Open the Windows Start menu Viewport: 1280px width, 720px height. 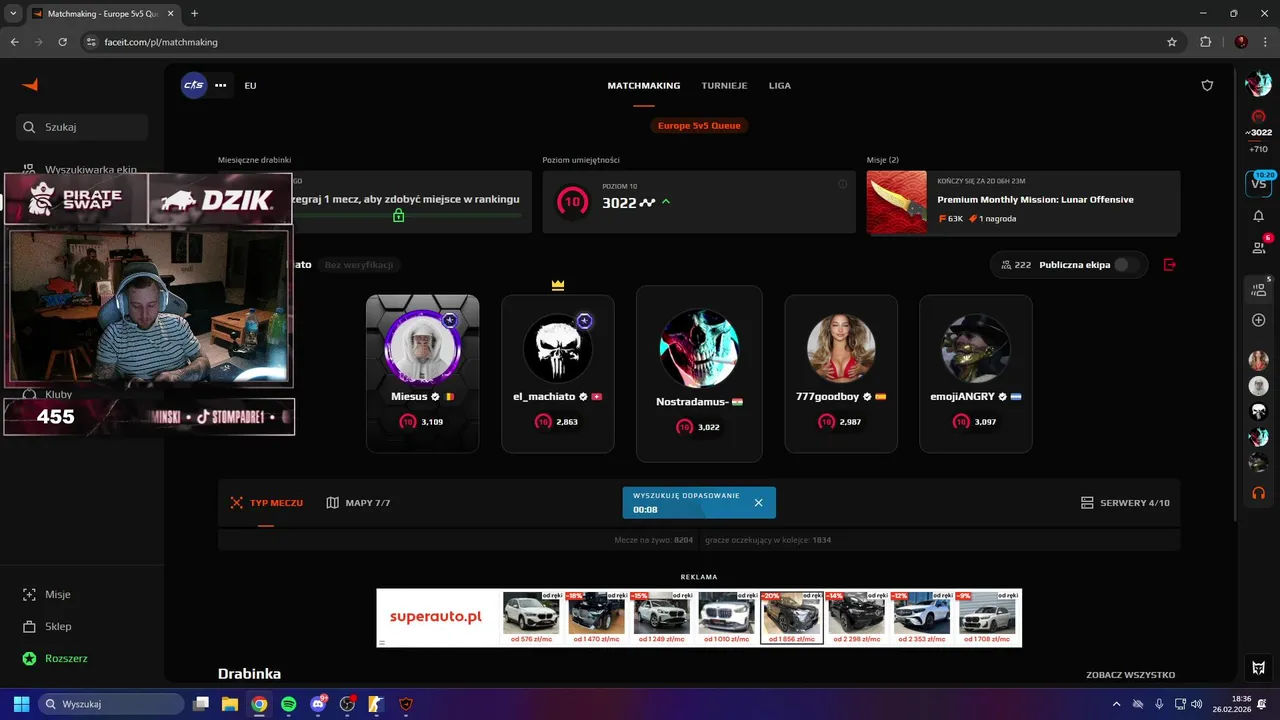[21, 704]
